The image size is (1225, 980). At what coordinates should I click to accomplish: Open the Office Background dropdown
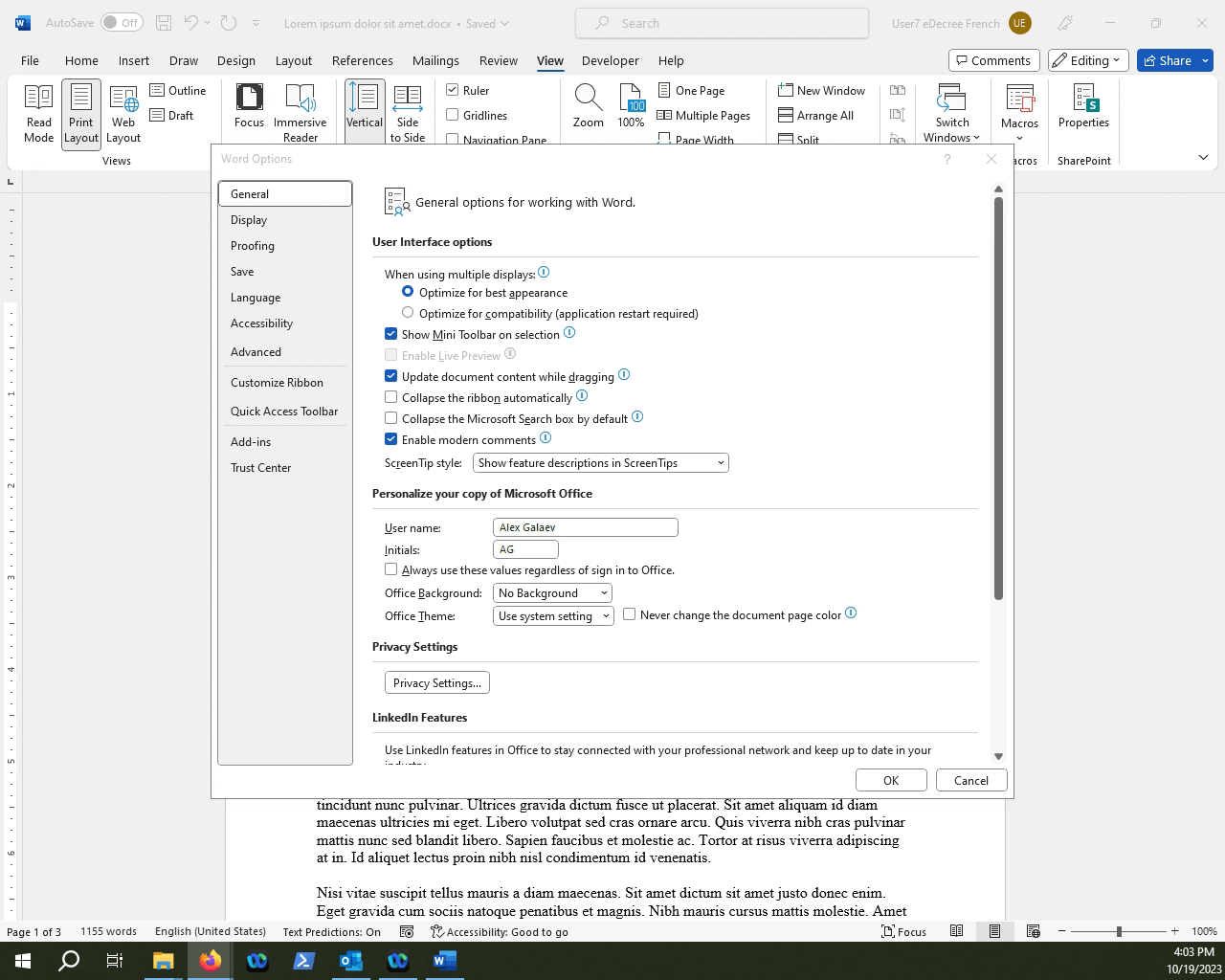tap(552, 592)
